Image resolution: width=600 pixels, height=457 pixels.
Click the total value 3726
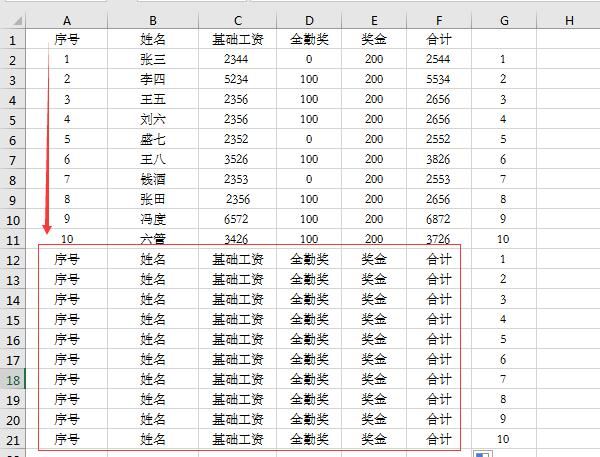coord(439,239)
